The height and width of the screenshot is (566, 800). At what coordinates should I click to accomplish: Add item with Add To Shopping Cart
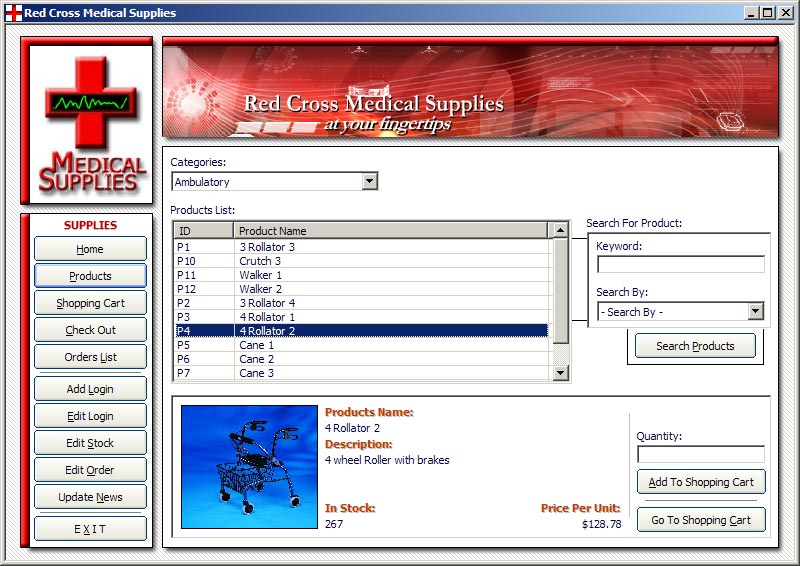(701, 482)
